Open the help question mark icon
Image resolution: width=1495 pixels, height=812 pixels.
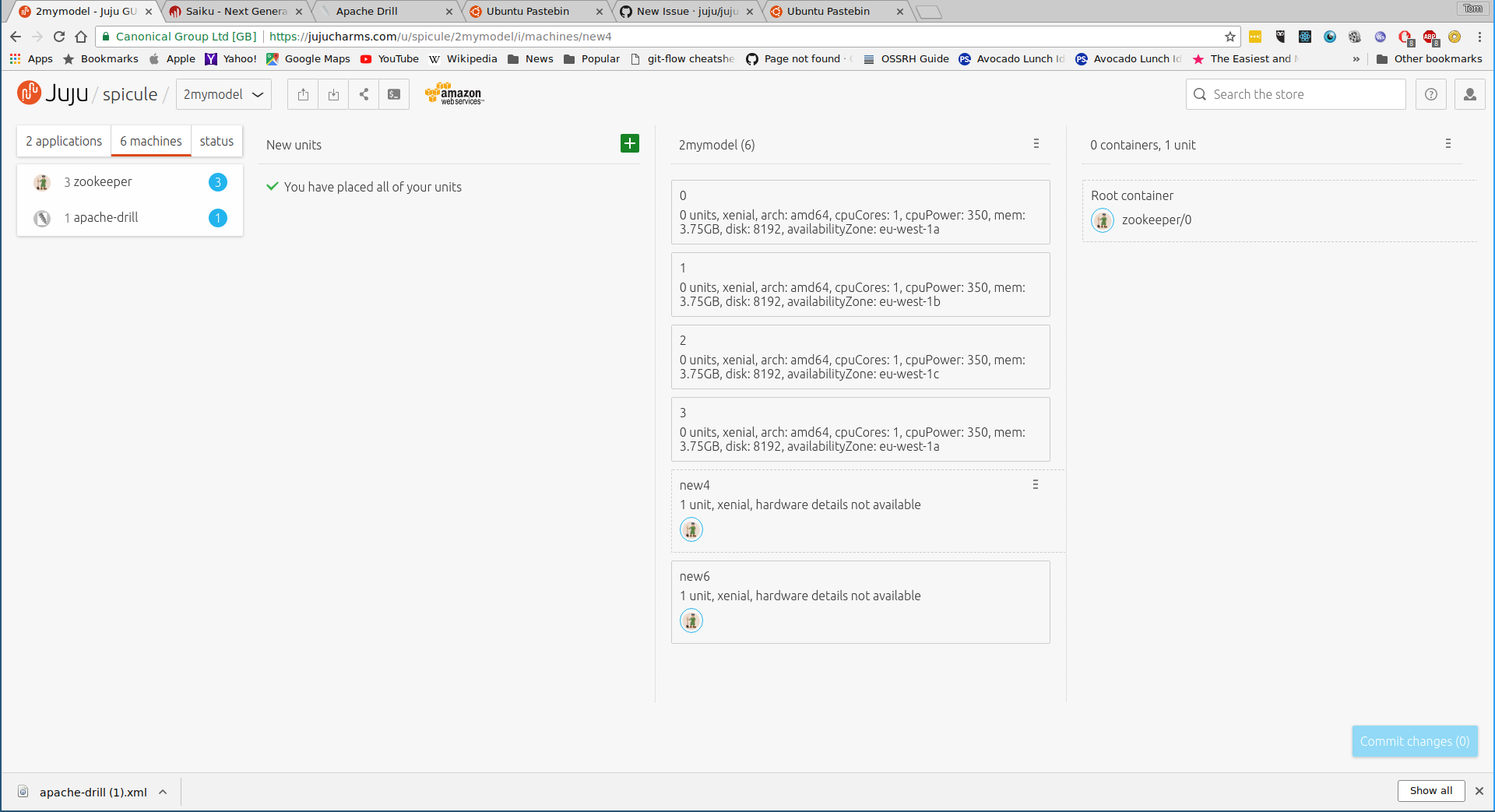pos(1430,94)
